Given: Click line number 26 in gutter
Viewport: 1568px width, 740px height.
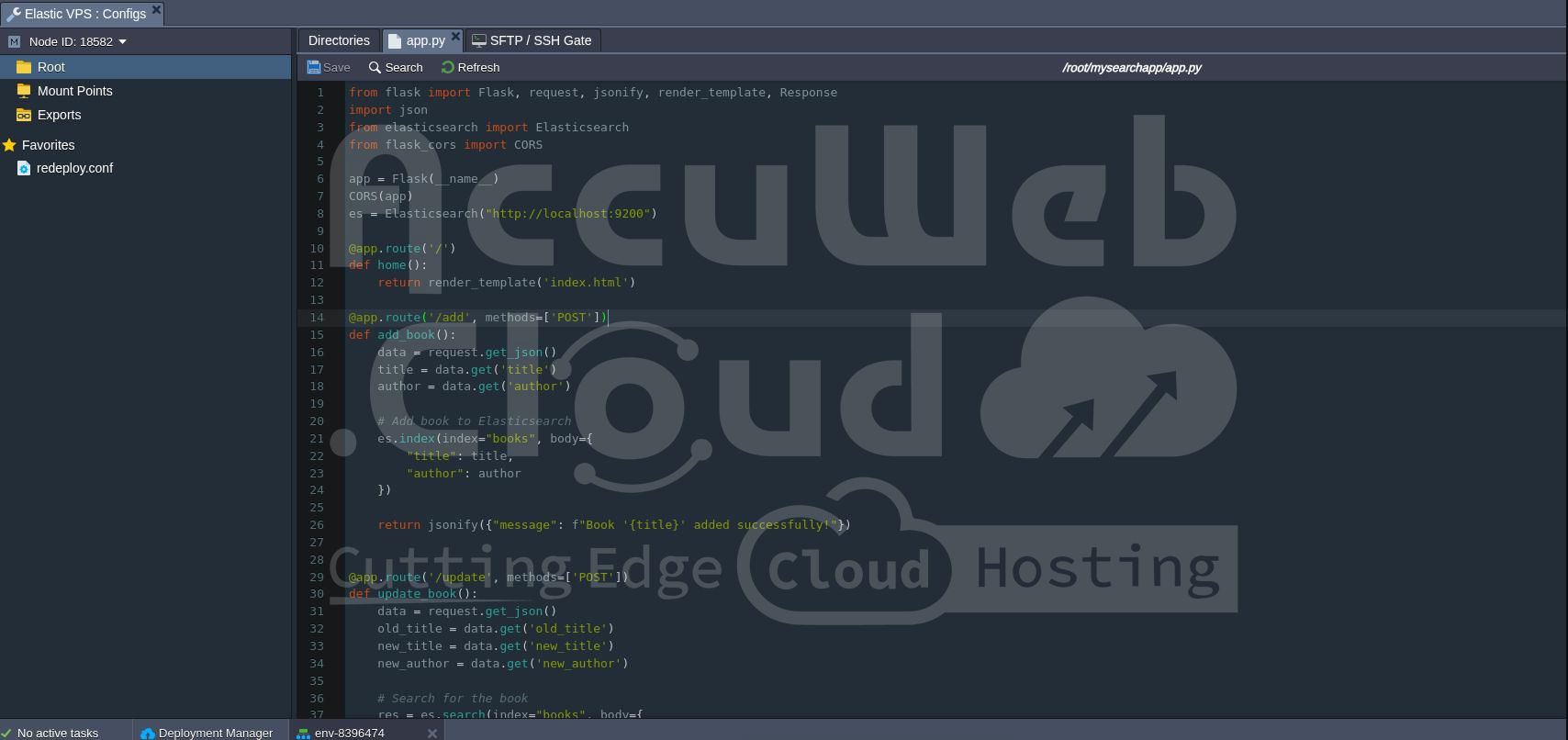Looking at the screenshot, I should click(x=317, y=525).
